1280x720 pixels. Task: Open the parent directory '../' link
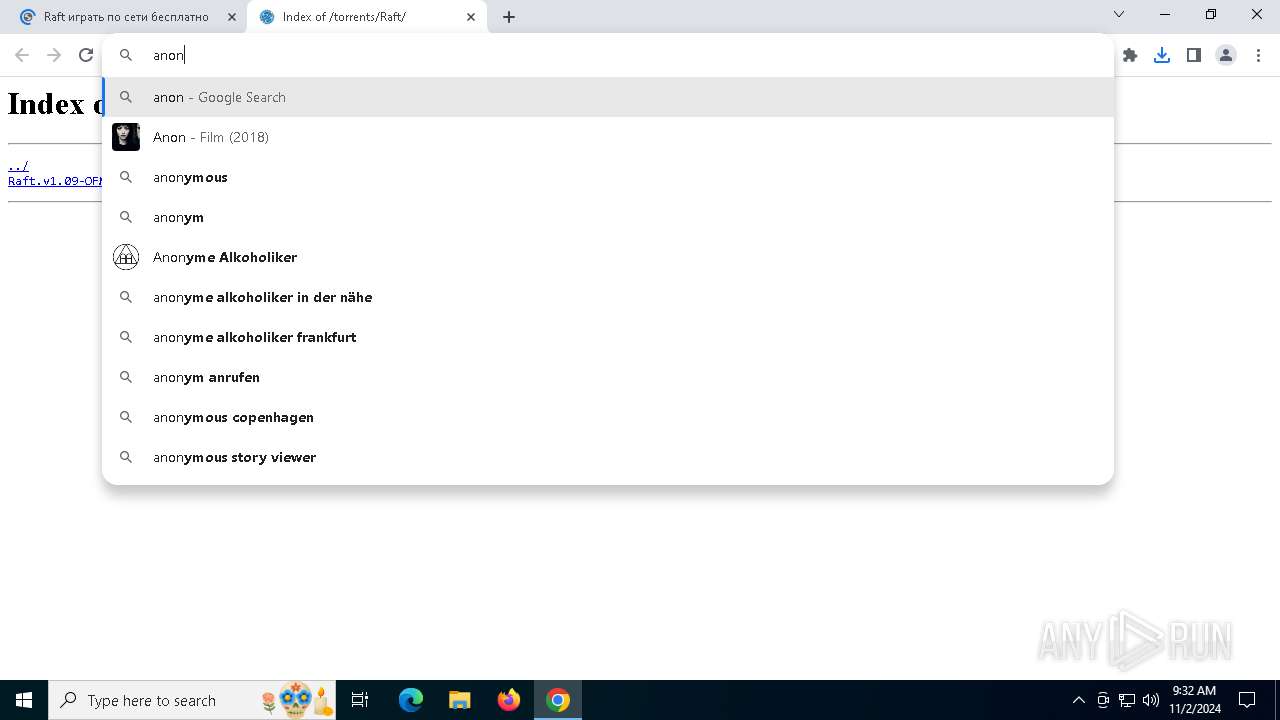(18, 166)
